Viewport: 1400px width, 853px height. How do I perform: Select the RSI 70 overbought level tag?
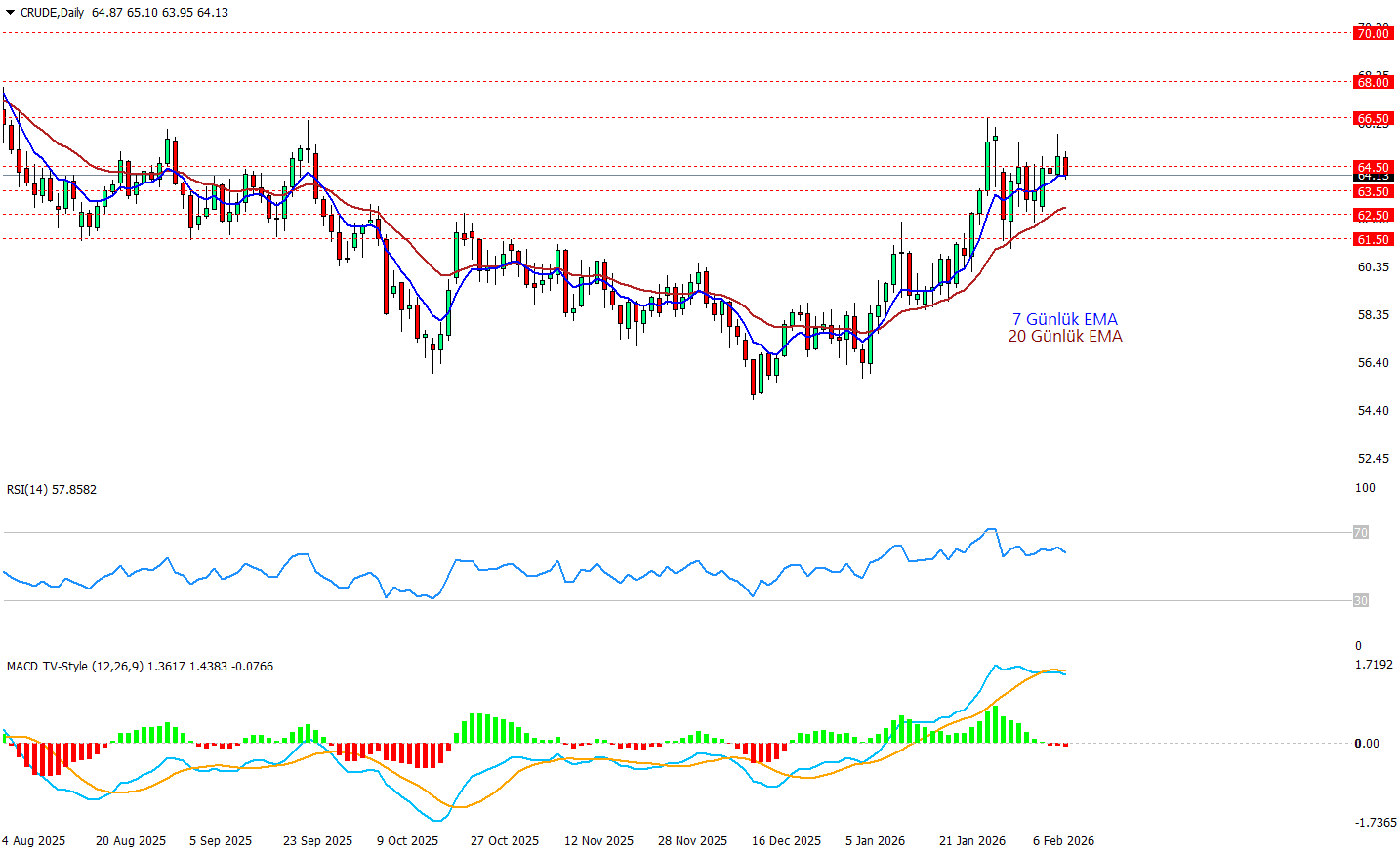(1360, 533)
